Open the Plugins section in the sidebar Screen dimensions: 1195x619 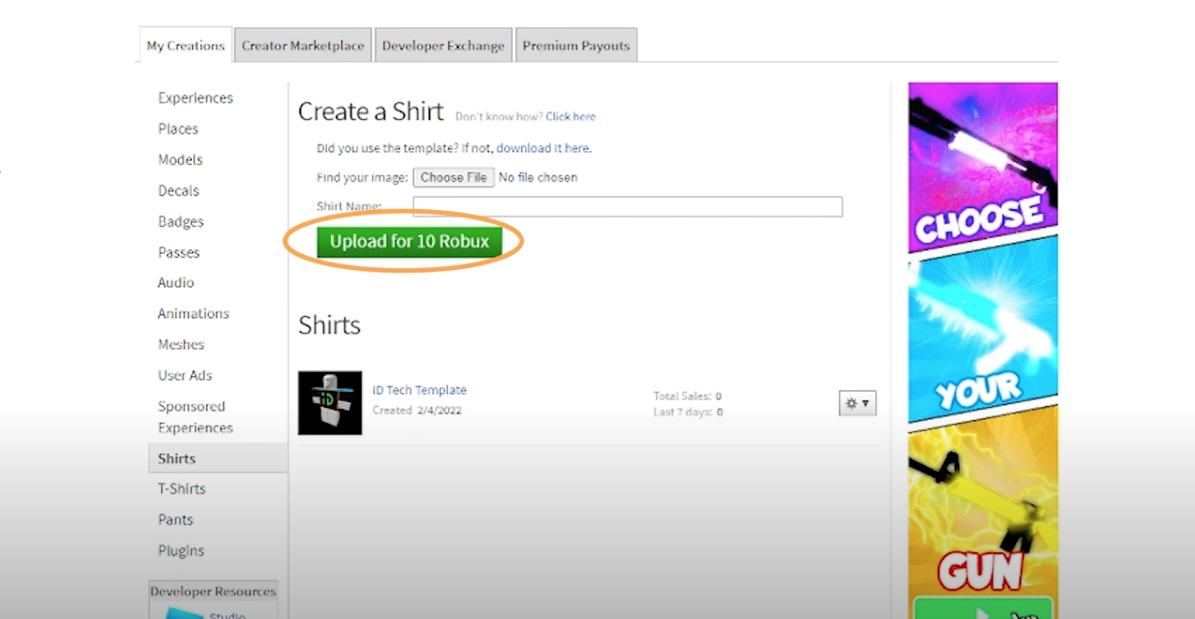point(181,550)
